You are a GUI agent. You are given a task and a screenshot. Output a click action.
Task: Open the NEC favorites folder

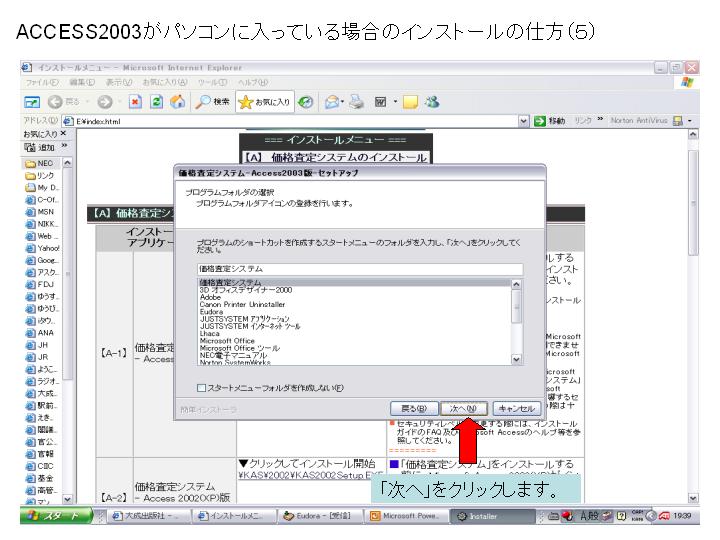39,163
